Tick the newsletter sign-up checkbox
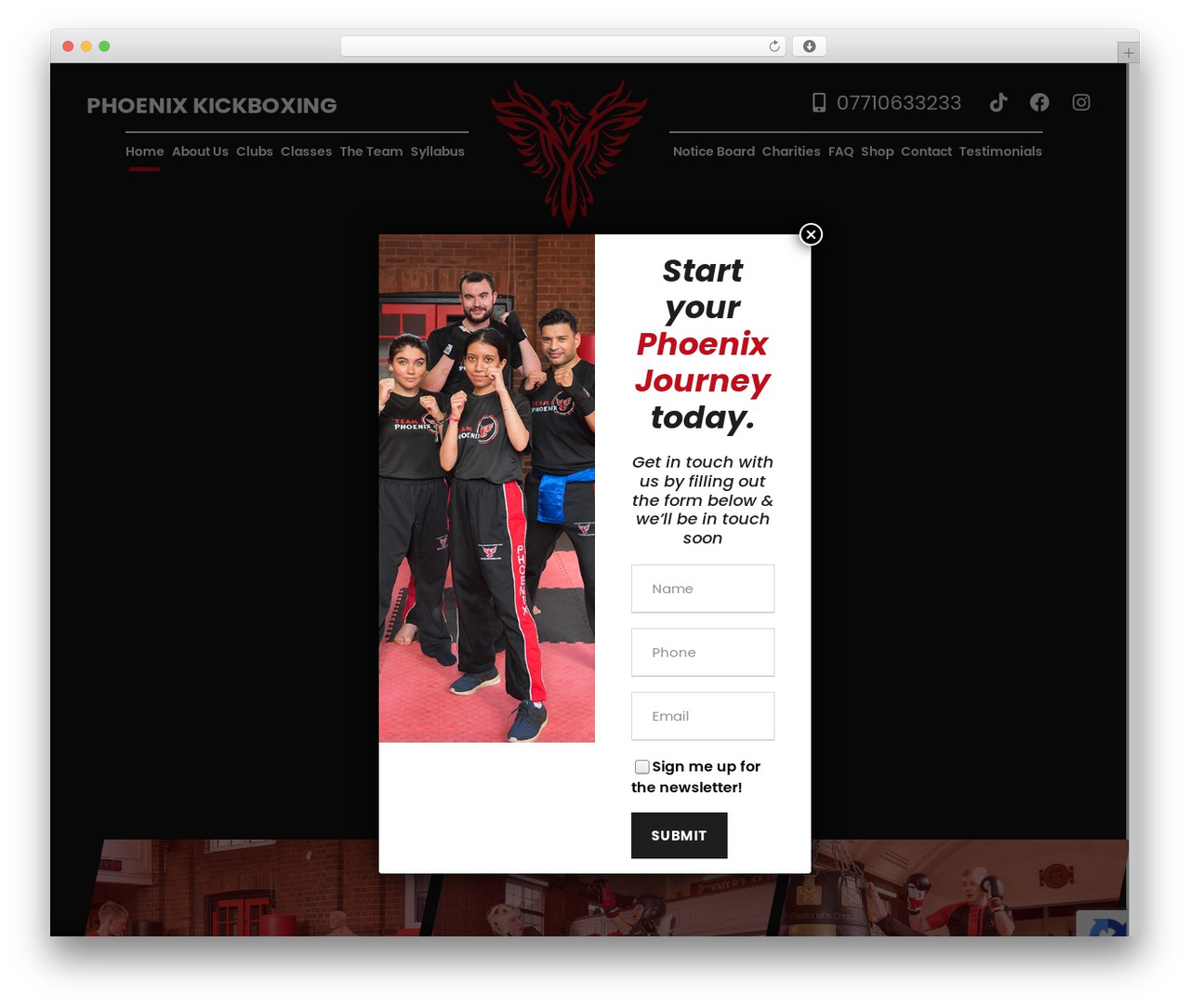Screen dimensions: 1190x1008 click(641, 767)
